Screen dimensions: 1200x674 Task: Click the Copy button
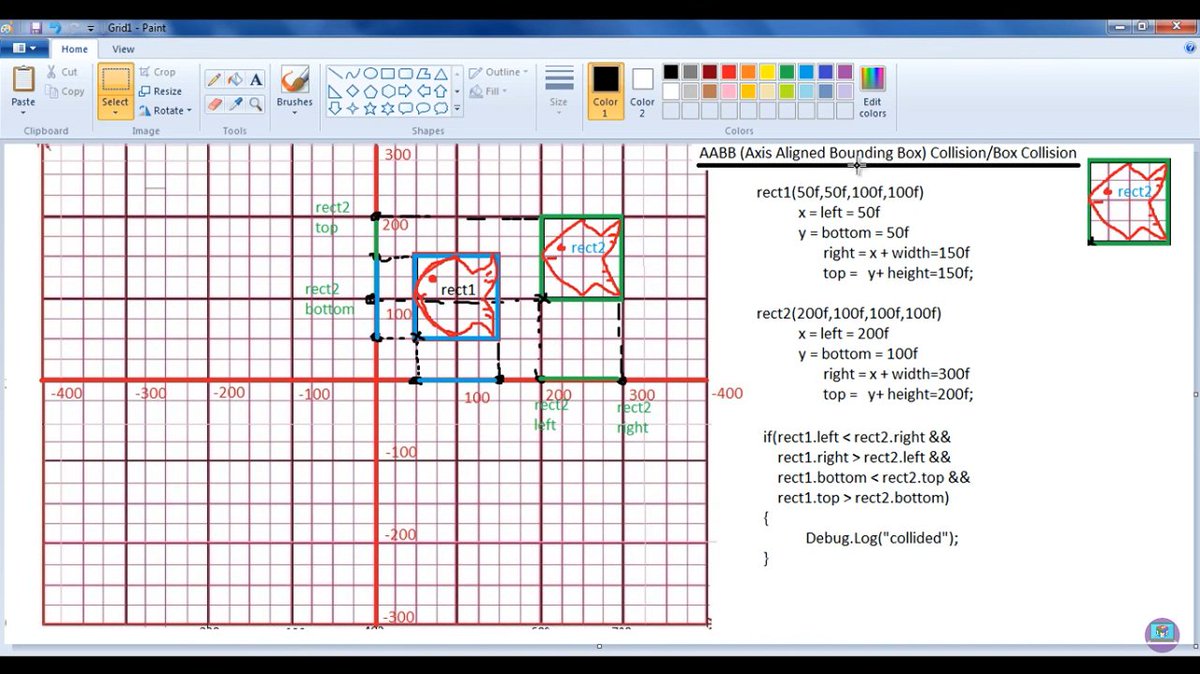(x=65, y=91)
